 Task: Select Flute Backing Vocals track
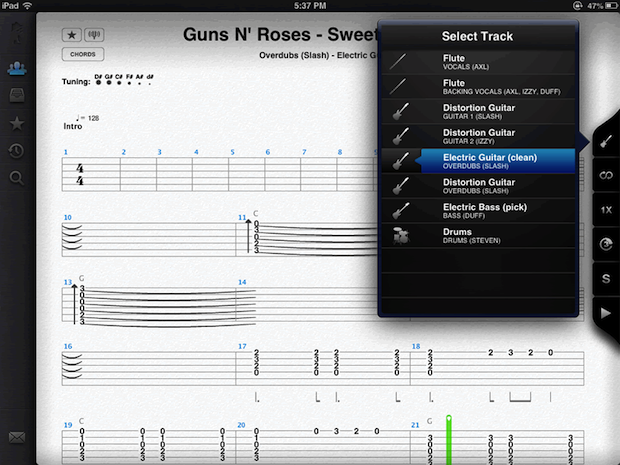click(x=478, y=87)
